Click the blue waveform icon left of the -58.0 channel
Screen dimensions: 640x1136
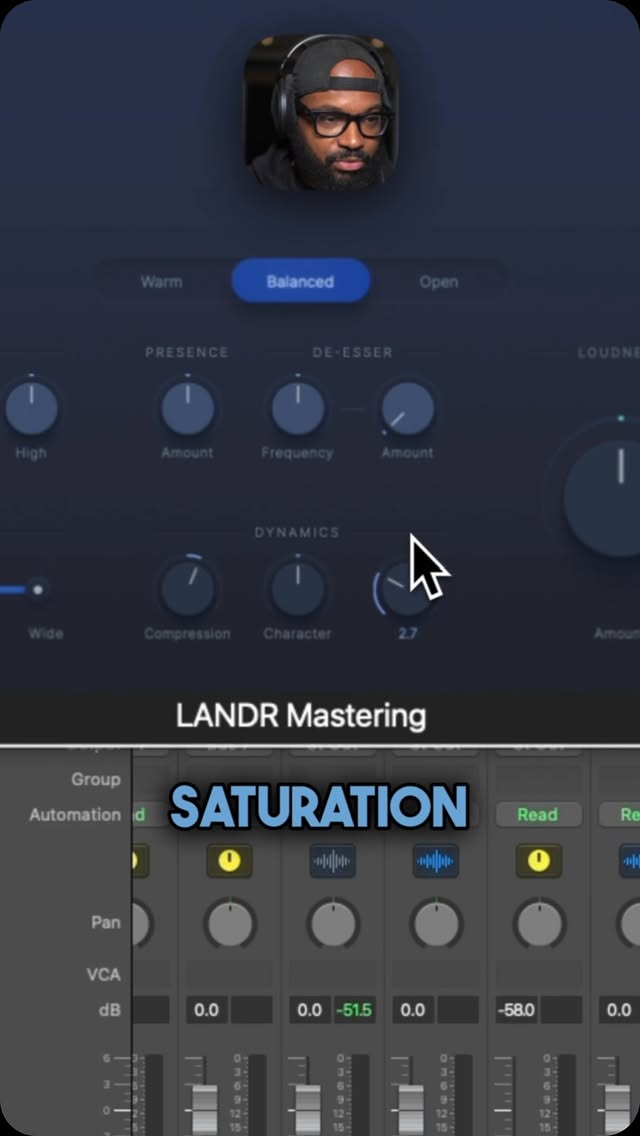coord(436,861)
